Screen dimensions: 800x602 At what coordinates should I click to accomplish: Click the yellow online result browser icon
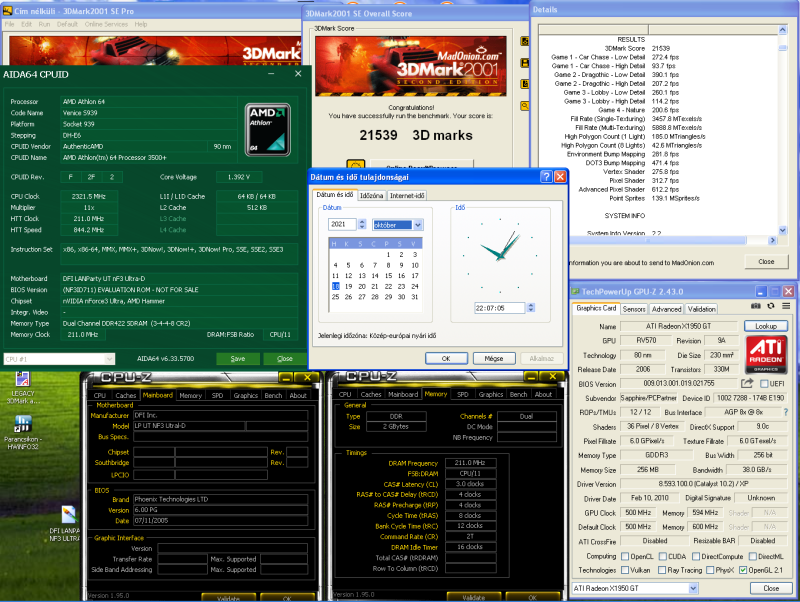[356, 164]
